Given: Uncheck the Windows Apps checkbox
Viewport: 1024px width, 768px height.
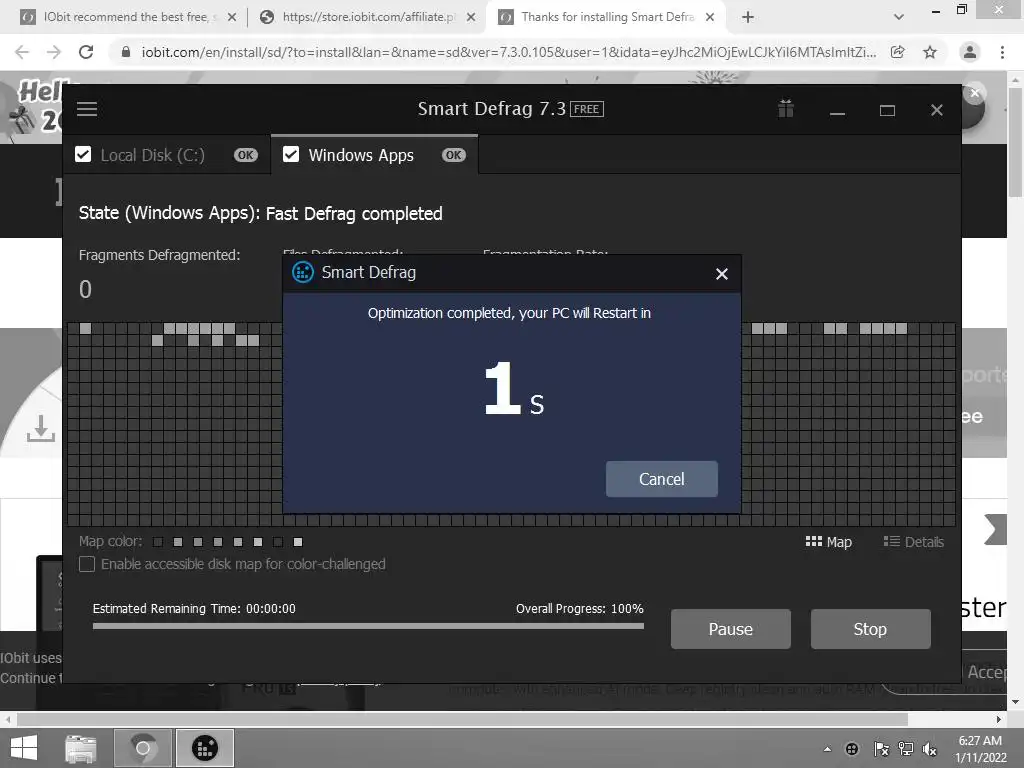Looking at the screenshot, I should 291,155.
